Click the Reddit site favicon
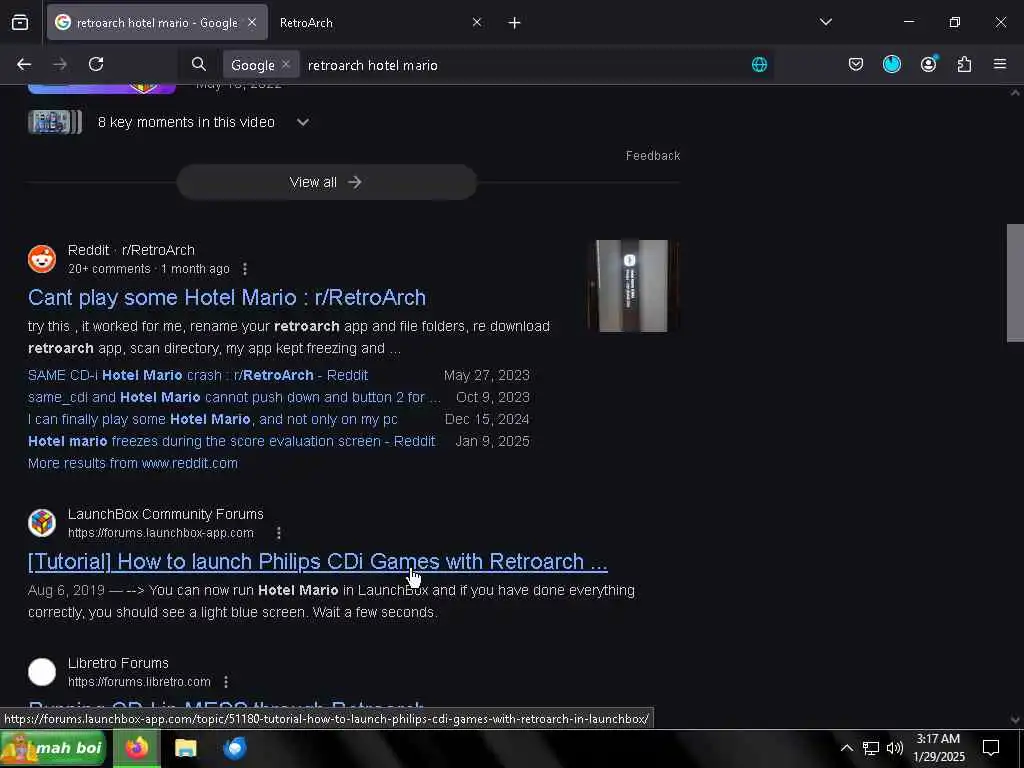The image size is (1024, 768). point(42,259)
